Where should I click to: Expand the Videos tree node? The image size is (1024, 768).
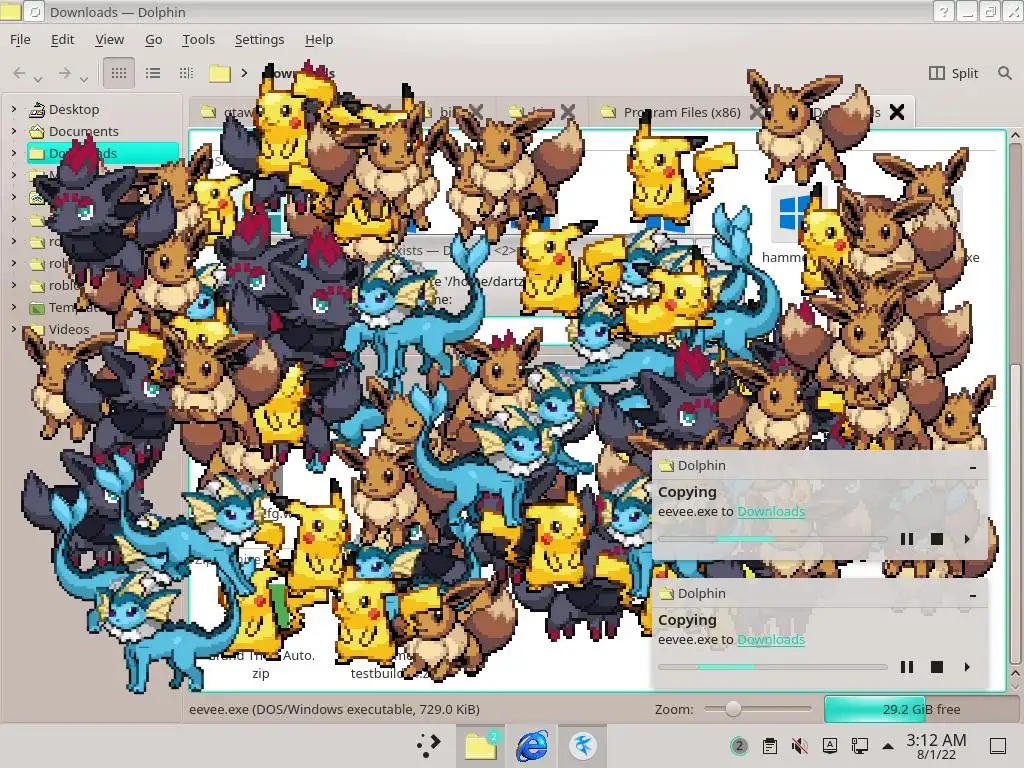point(14,329)
